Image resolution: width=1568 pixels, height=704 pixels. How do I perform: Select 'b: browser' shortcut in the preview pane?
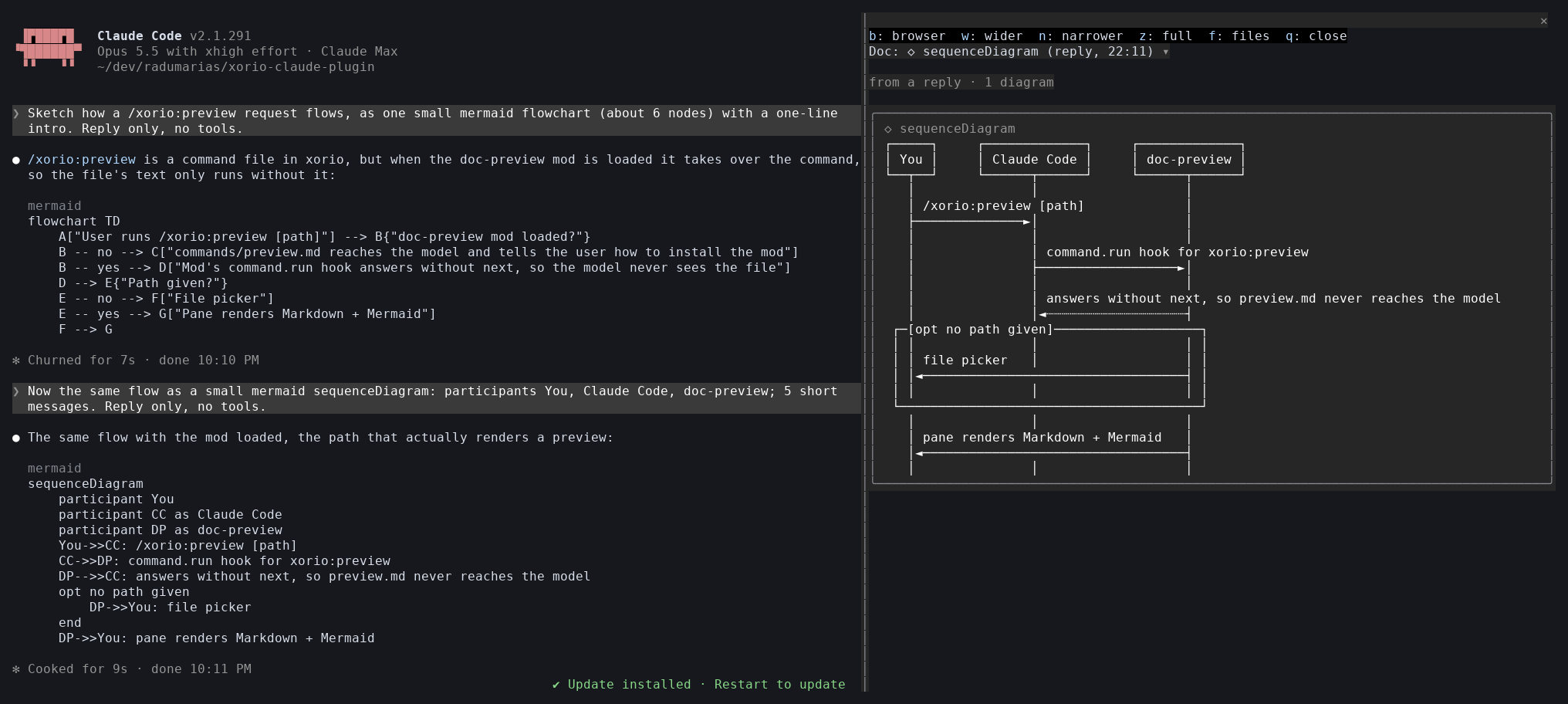pyautogui.click(x=907, y=36)
